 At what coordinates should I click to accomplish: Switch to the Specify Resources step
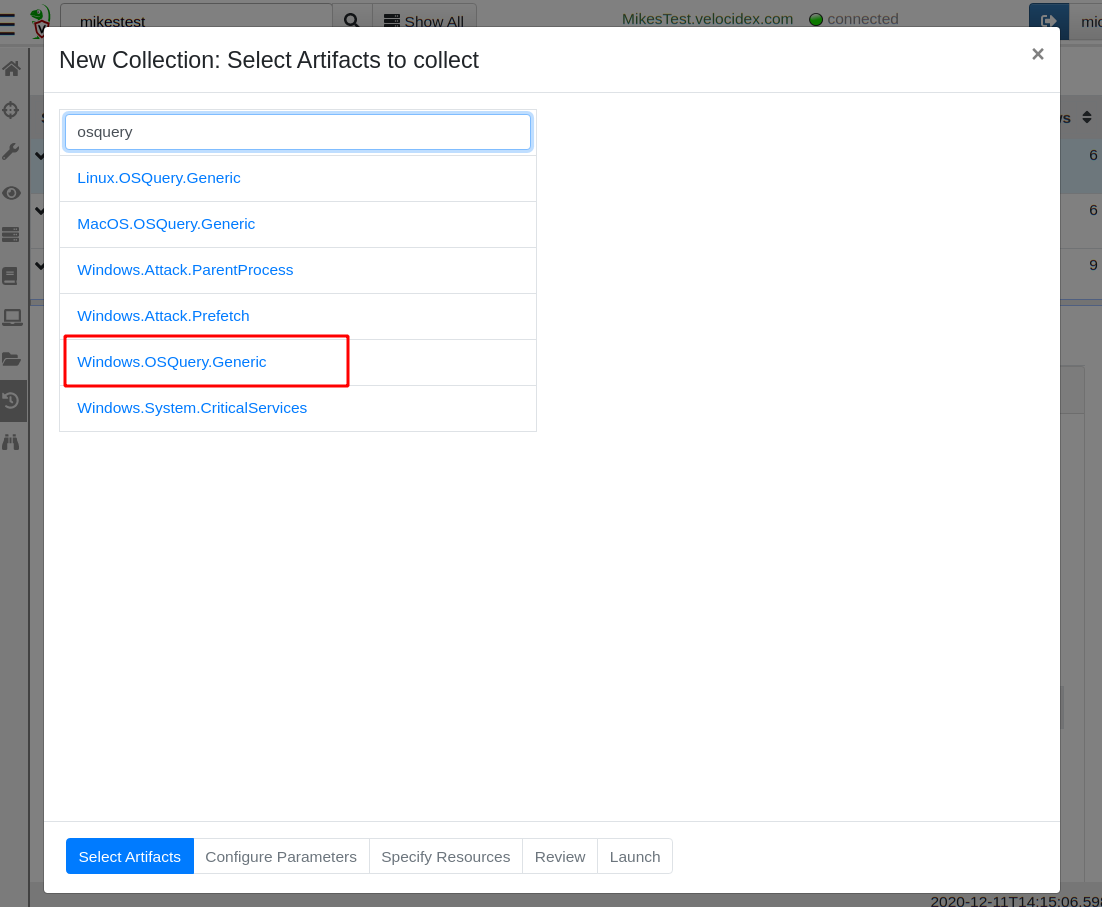coord(446,856)
